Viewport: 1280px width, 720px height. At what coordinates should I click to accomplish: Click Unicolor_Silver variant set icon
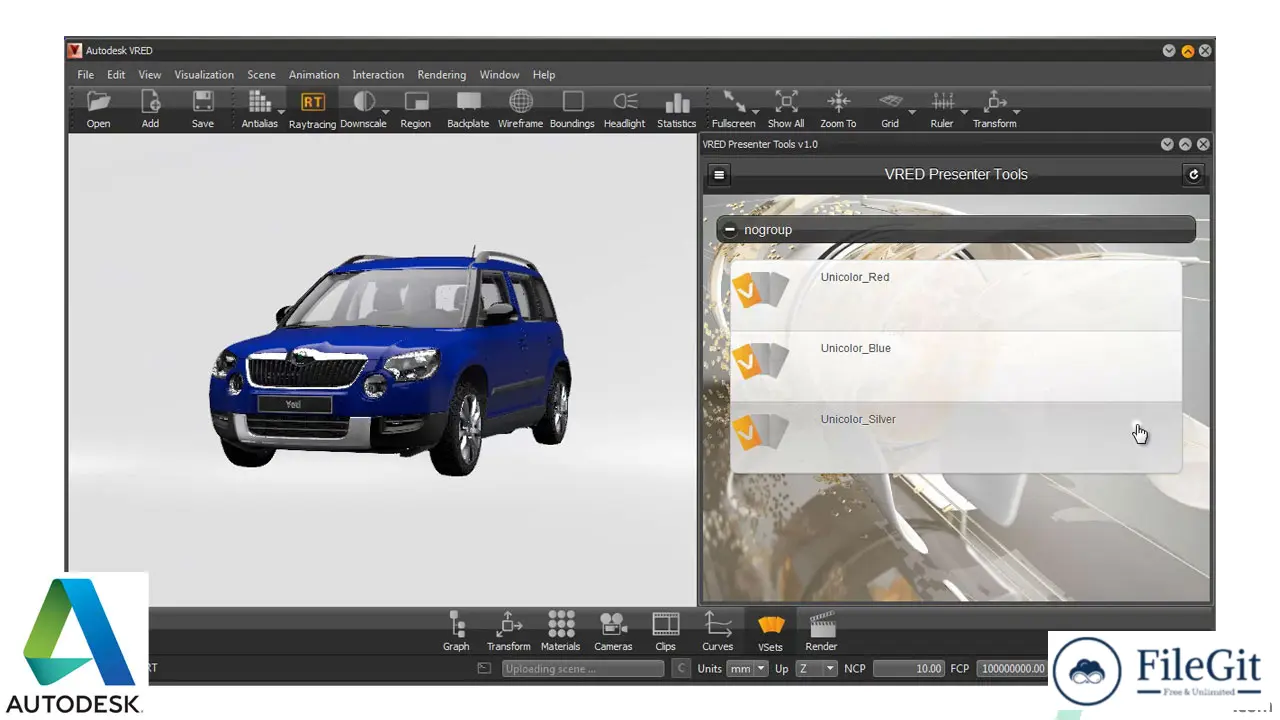point(761,433)
